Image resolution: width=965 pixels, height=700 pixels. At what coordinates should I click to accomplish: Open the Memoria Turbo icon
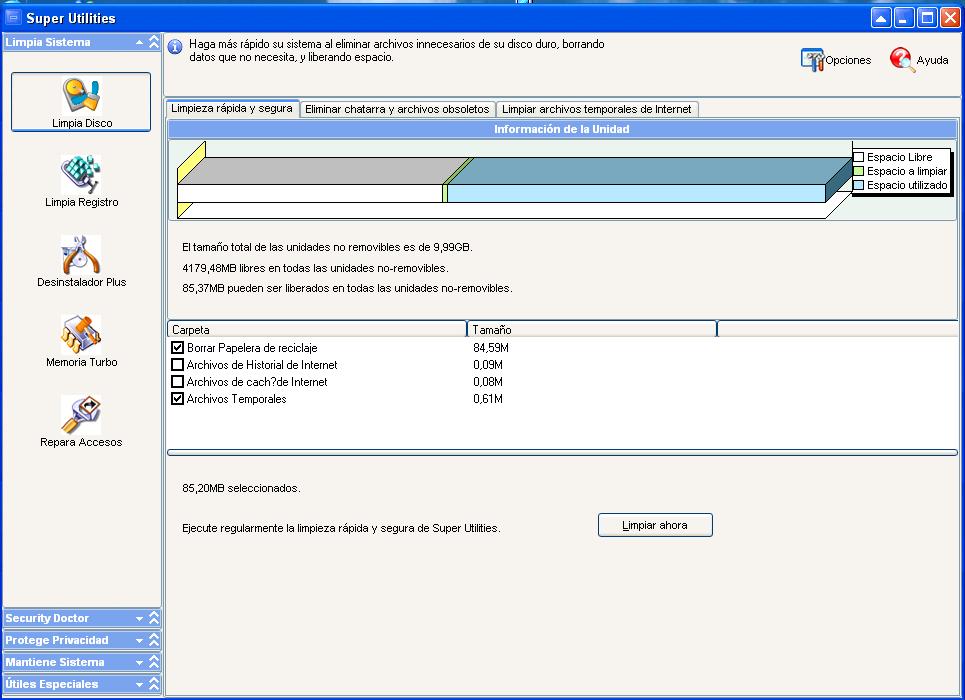81,335
